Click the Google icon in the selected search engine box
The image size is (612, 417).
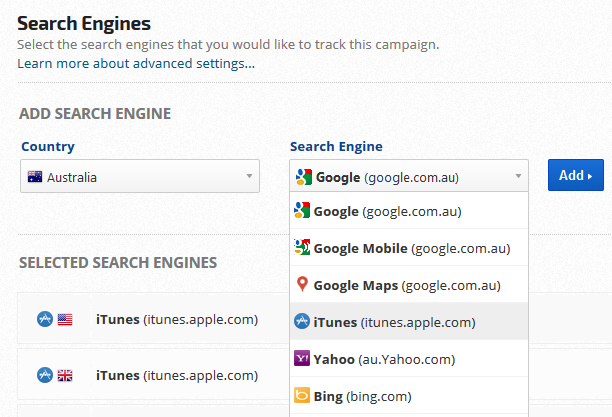click(302, 177)
